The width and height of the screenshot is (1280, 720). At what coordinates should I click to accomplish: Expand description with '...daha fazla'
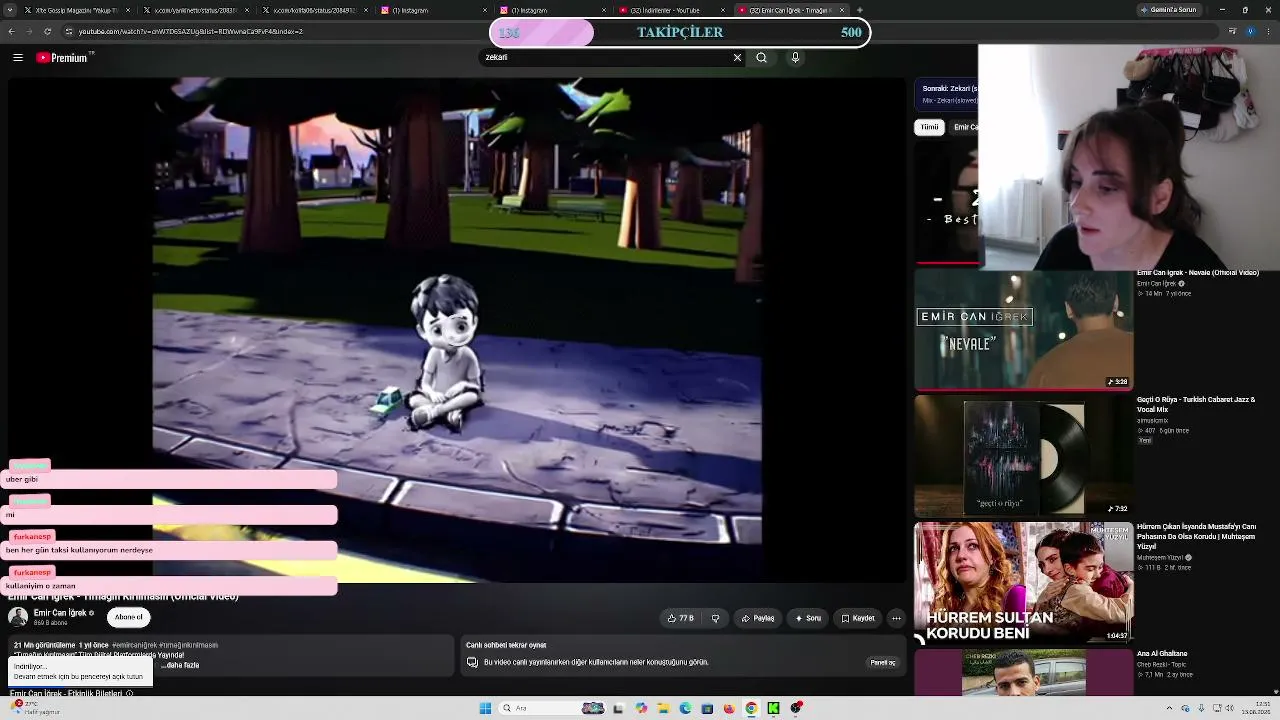point(181,665)
